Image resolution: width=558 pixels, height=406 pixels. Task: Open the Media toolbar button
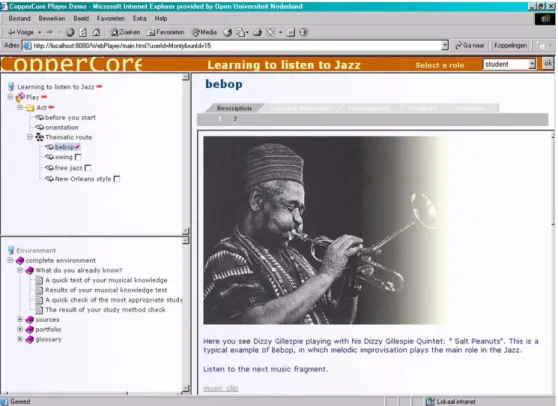point(204,32)
